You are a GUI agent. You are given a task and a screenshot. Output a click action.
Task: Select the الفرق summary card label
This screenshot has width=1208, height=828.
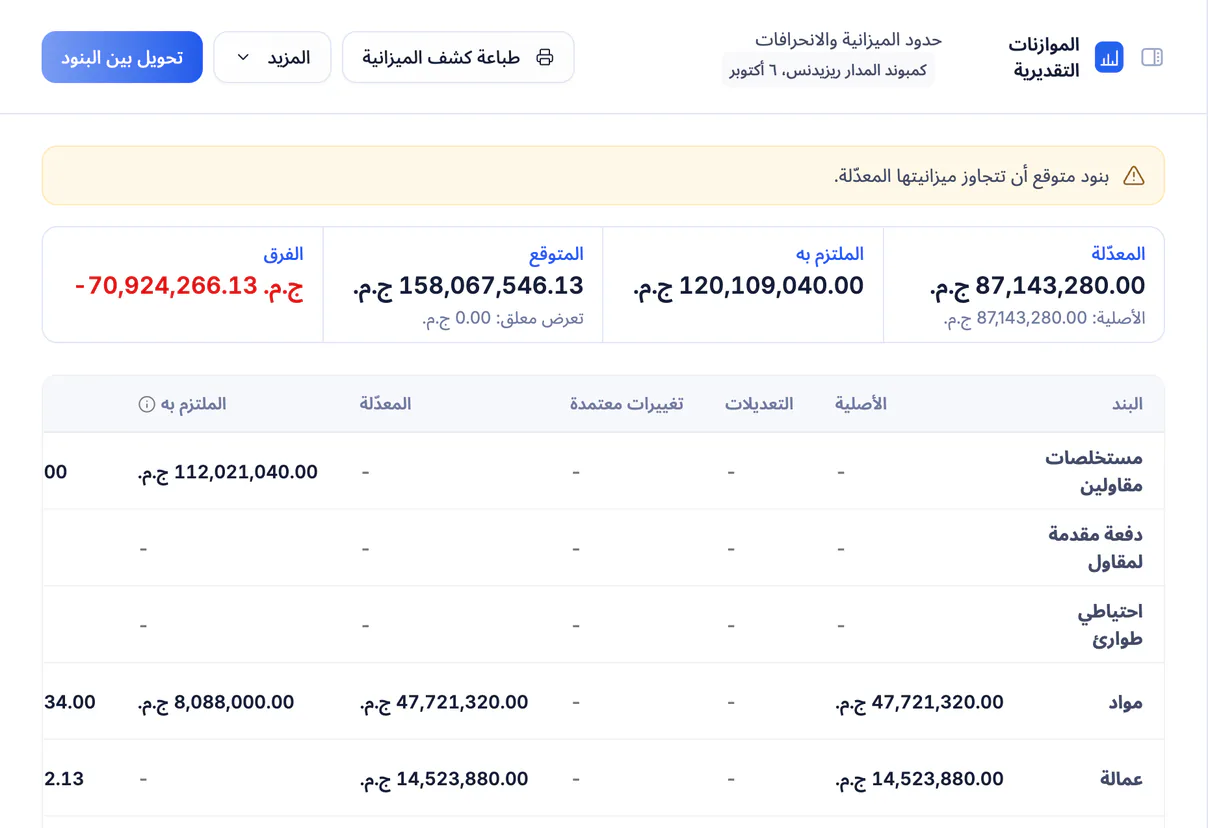tap(283, 254)
